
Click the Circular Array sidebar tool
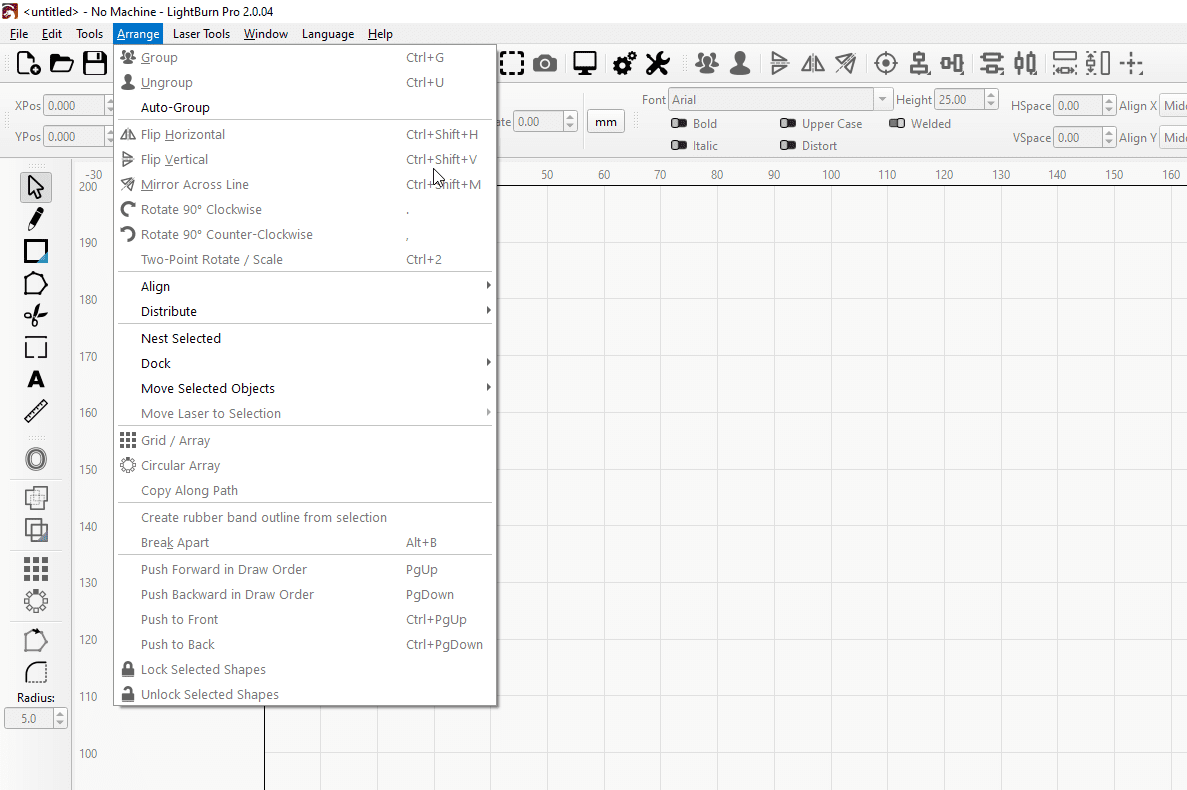[x=36, y=602]
